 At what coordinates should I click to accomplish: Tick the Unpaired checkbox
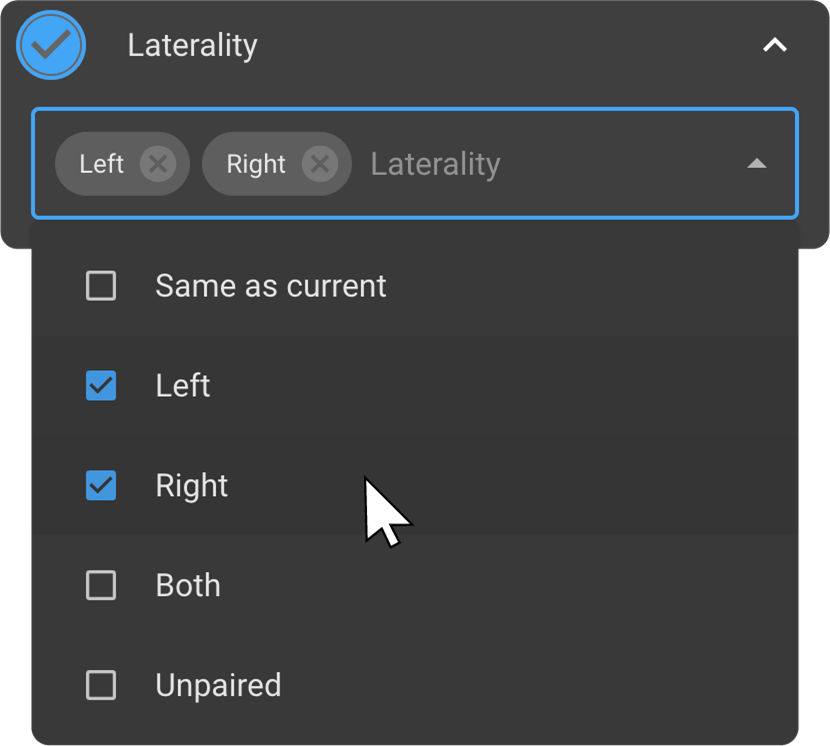pyautogui.click(x=101, y=685)
